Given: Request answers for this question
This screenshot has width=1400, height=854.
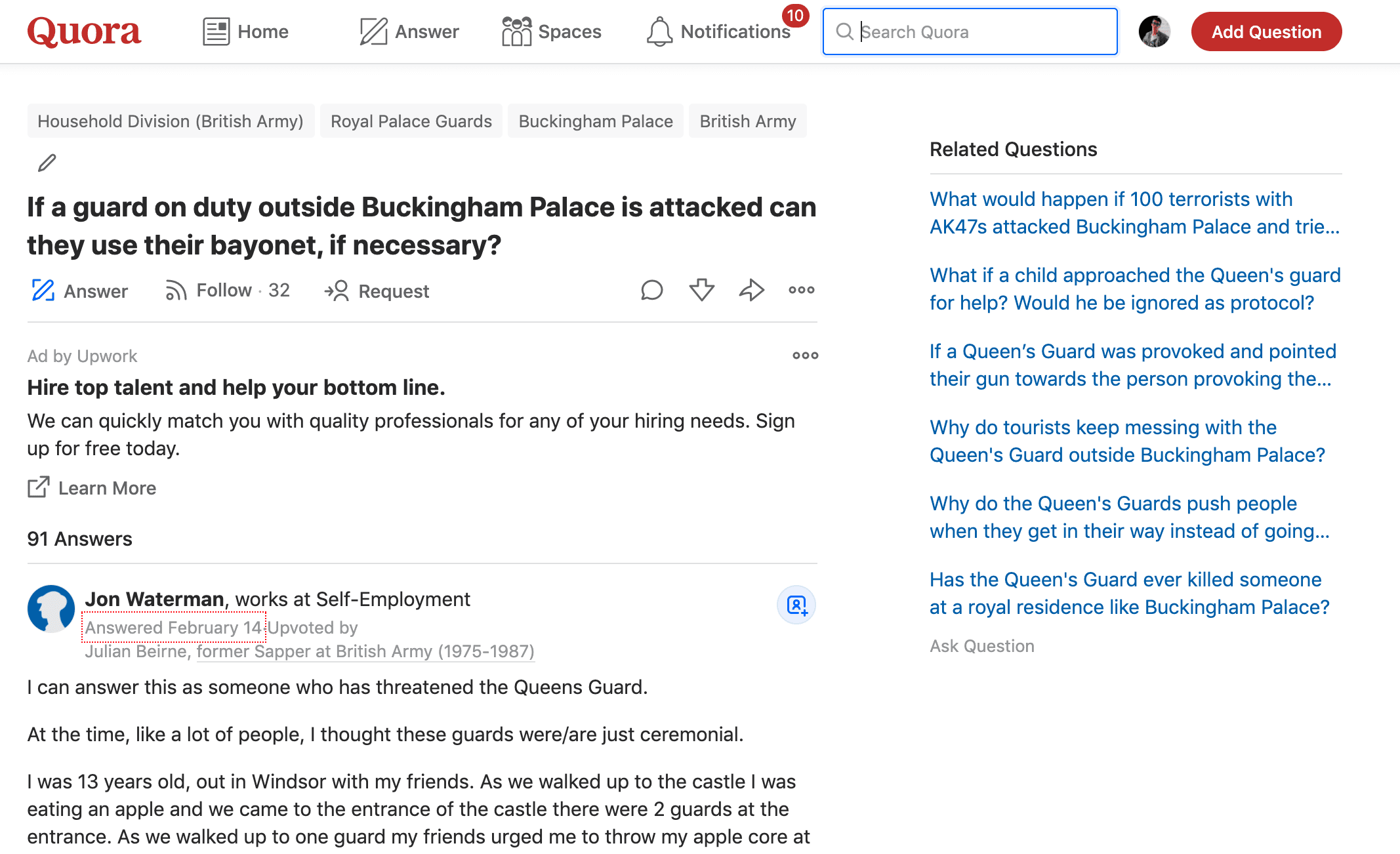Looking at the screenshot, I should pos(377,291).
